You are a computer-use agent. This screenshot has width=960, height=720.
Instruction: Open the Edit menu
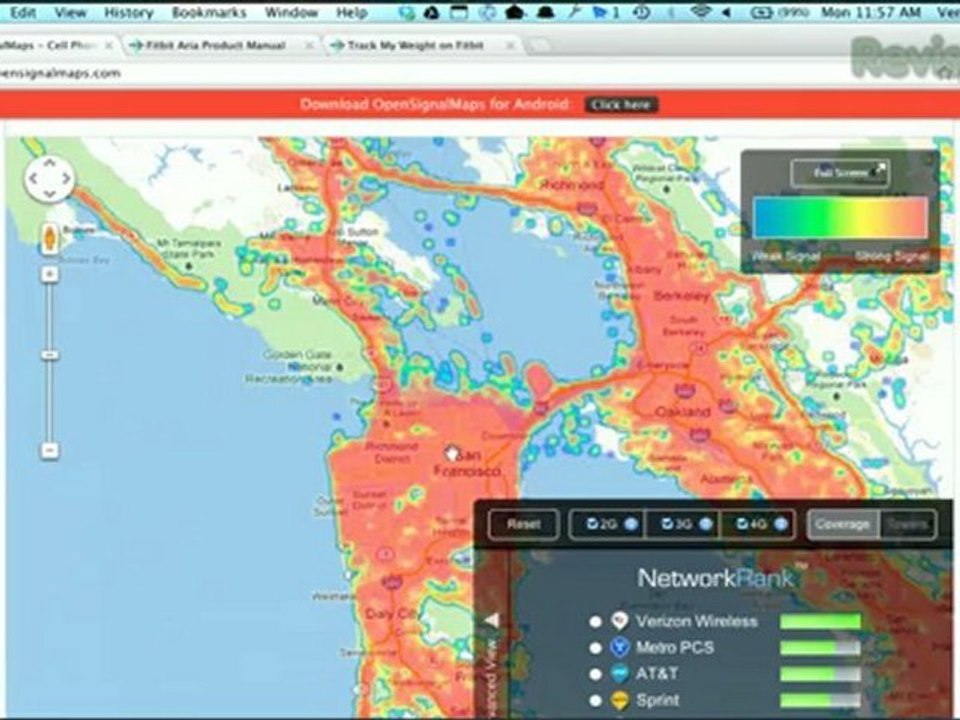coord(23,12)
